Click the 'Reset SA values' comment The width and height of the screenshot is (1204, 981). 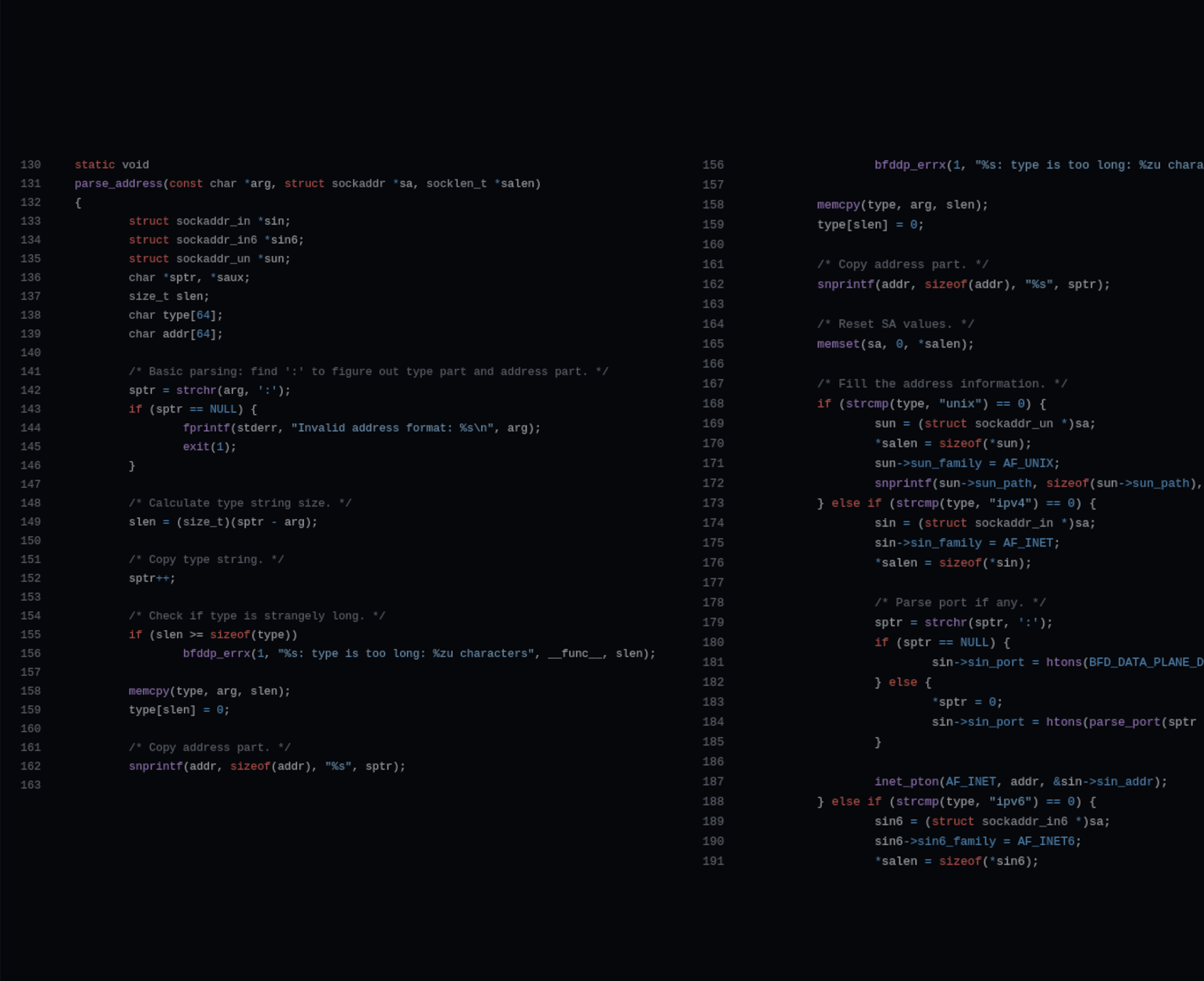(x=895, y=324)
